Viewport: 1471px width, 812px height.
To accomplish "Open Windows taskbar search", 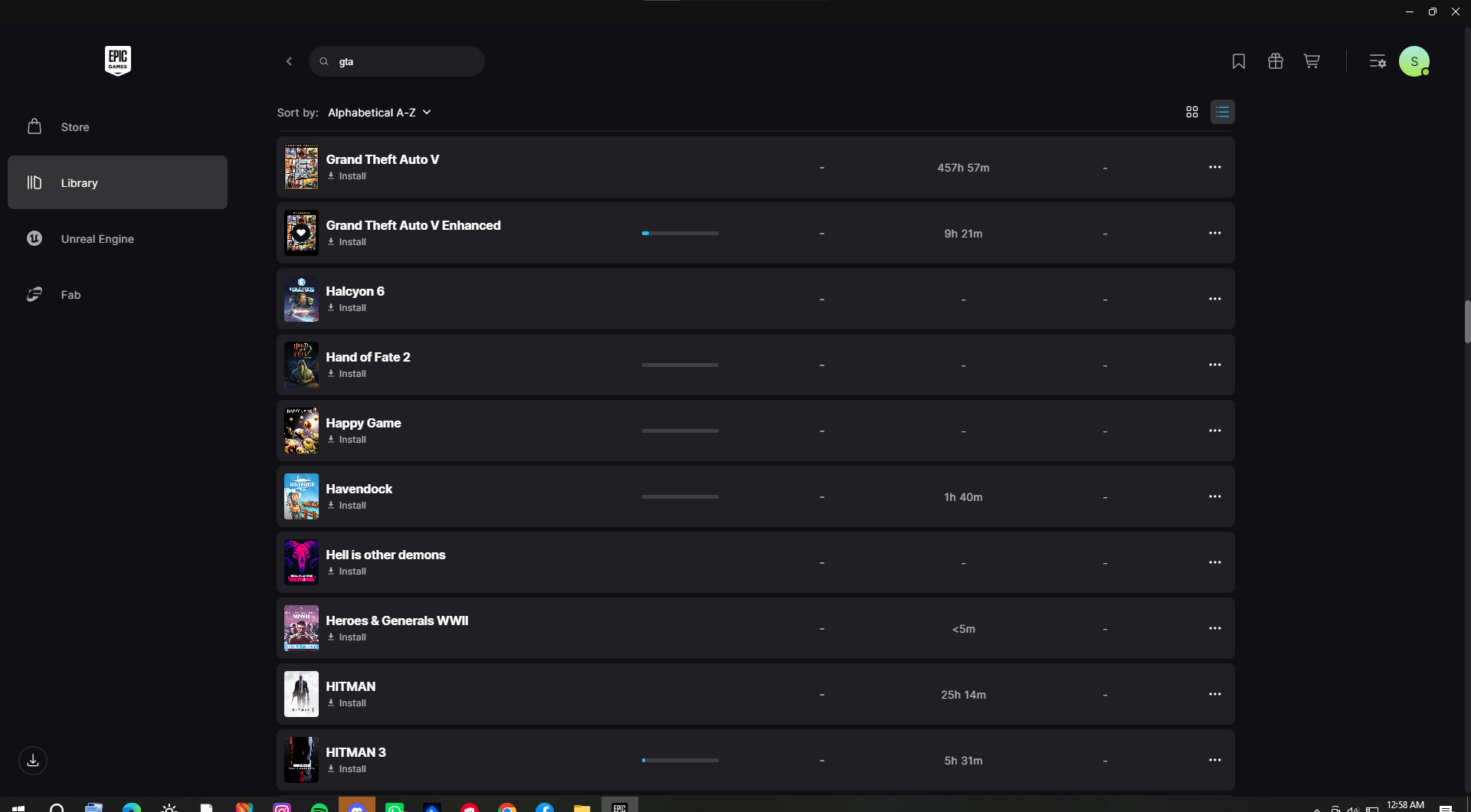I will click(57, 807).
